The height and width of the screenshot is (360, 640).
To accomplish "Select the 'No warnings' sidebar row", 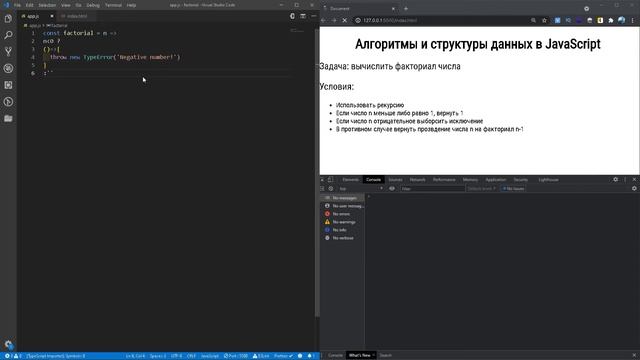I will point(342,222).
